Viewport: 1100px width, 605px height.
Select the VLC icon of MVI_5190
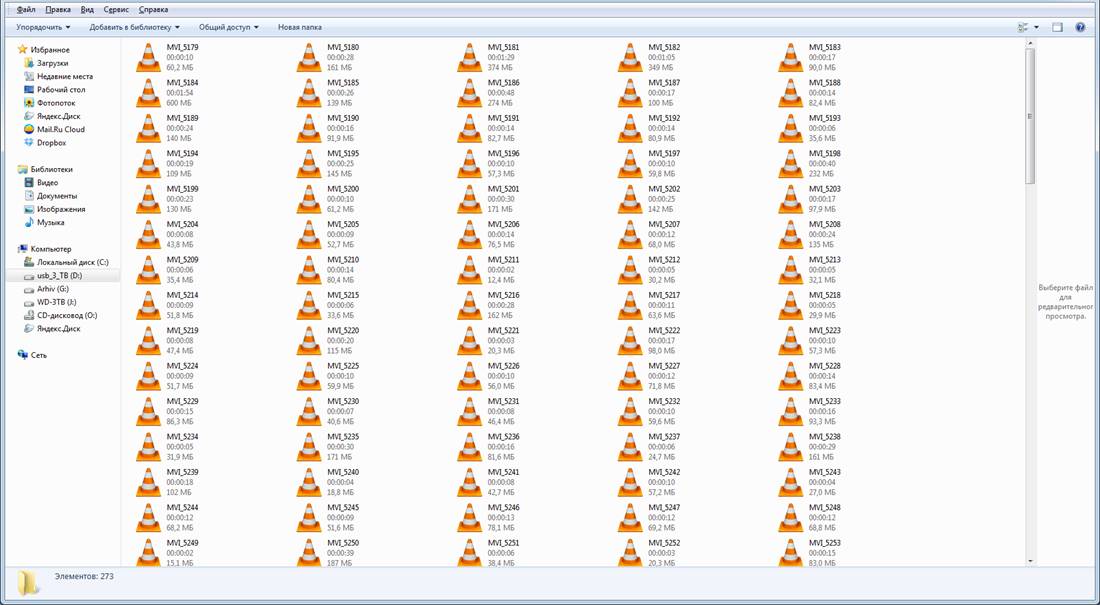309,128
